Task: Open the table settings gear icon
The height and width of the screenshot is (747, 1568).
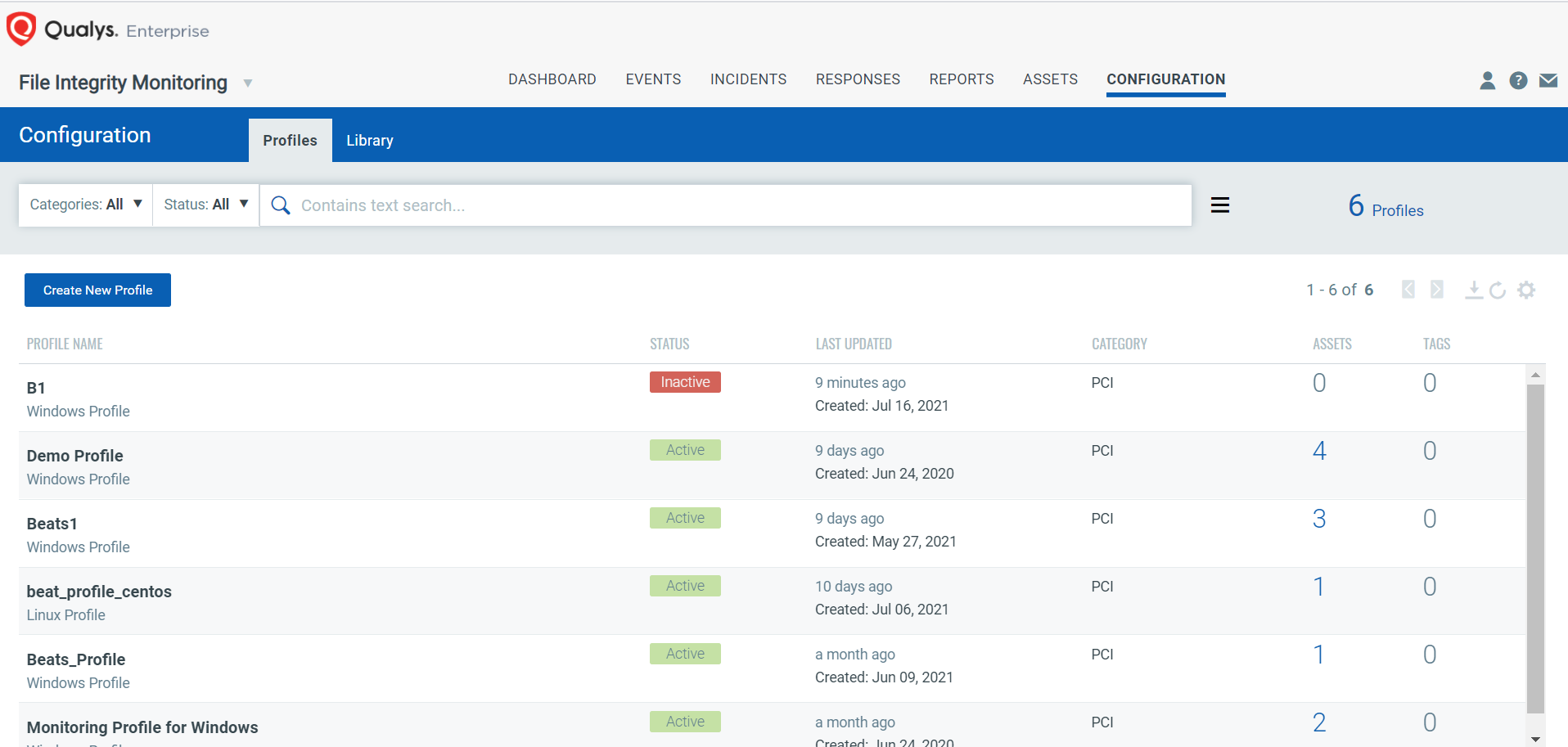Action: (x=1525, y=290)
